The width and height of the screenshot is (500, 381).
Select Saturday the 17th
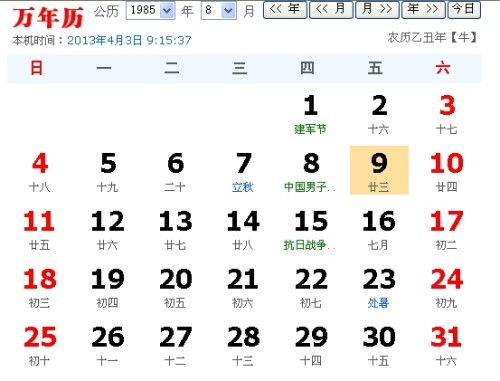pyautogui.click(x=447, y=230)
